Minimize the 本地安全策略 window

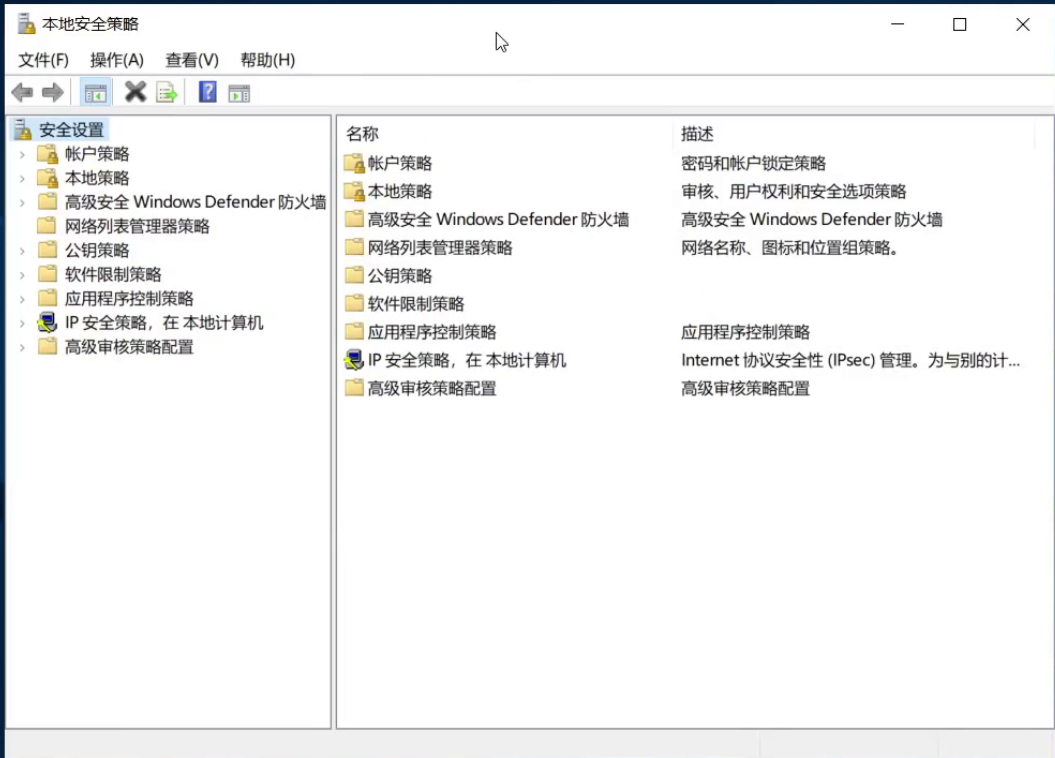[x=898, y=24]
